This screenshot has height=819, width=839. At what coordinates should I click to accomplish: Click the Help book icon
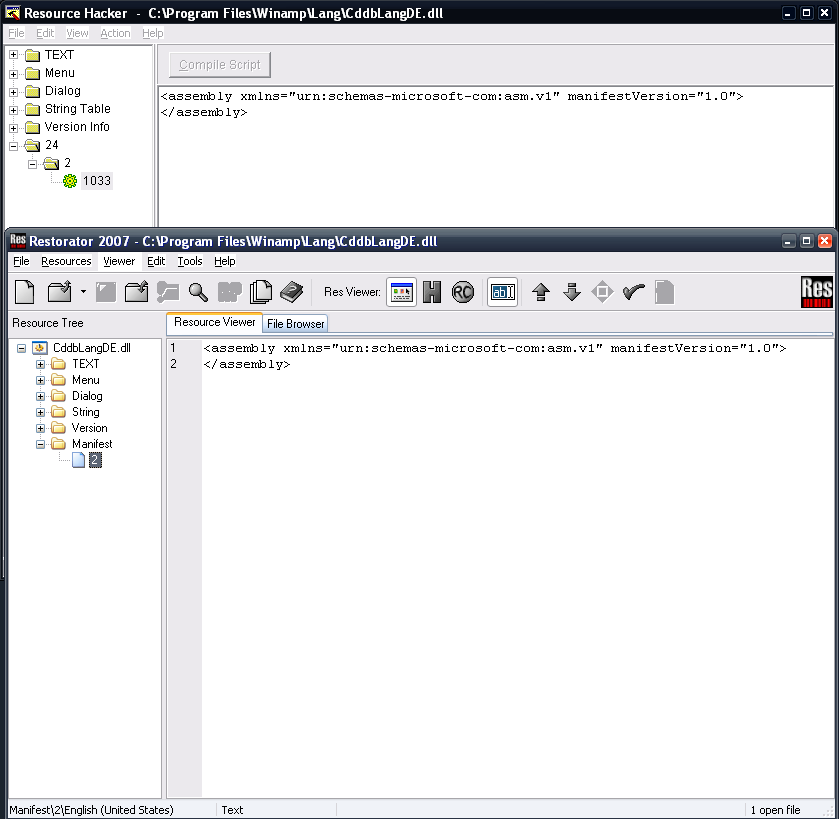pos(292,292)
